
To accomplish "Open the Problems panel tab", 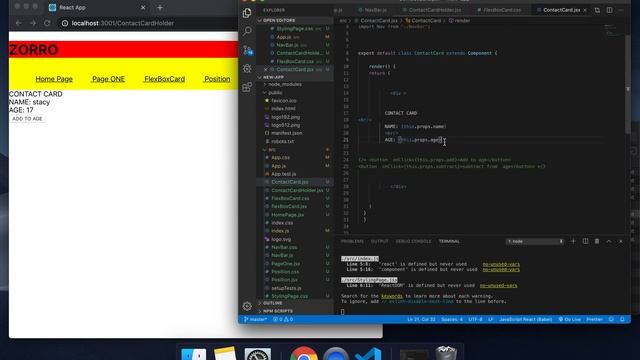I will (x=352, y=241).
